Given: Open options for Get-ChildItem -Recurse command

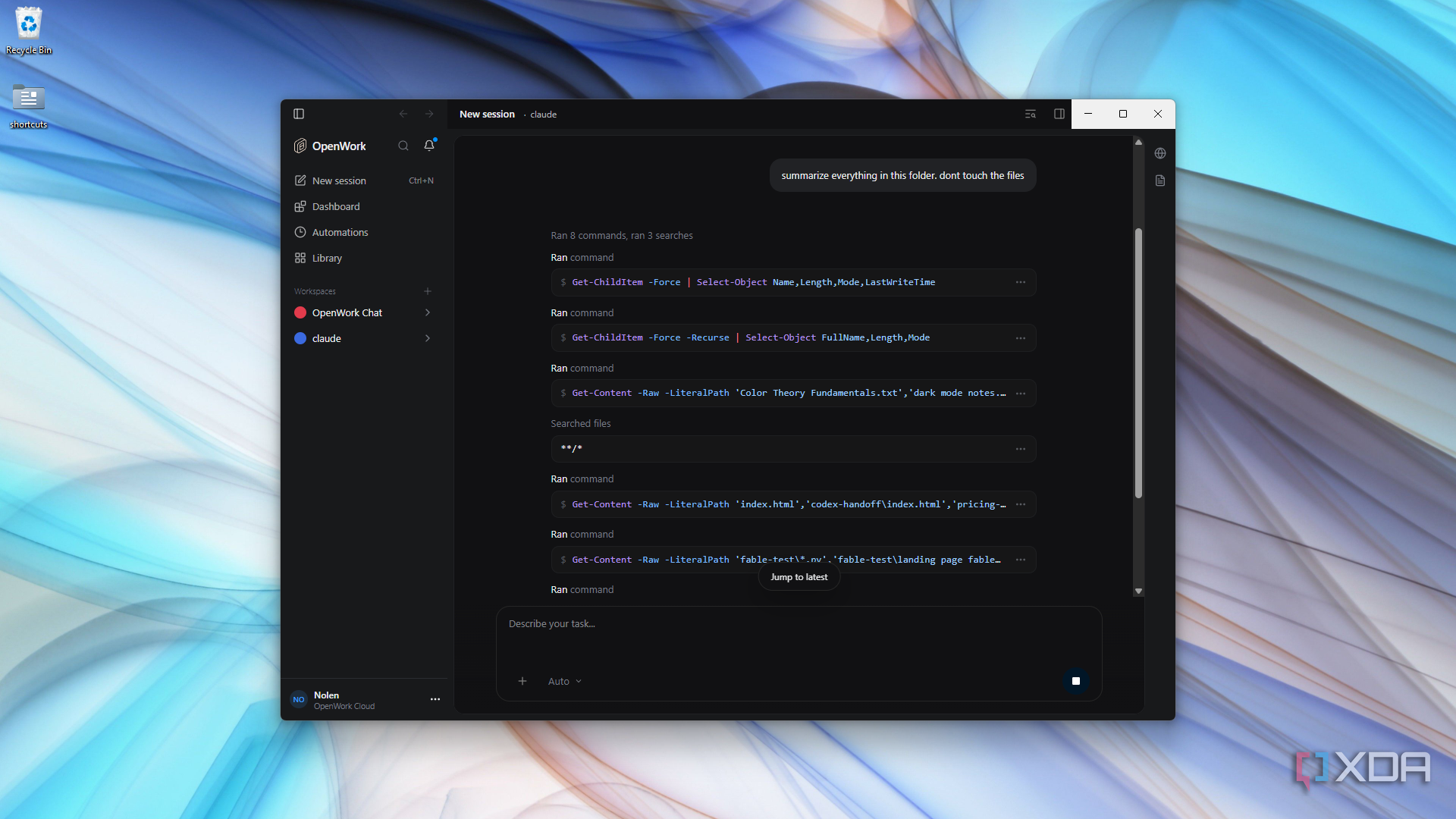Looking at the screenshot, I should click(x=1021, y=338).
